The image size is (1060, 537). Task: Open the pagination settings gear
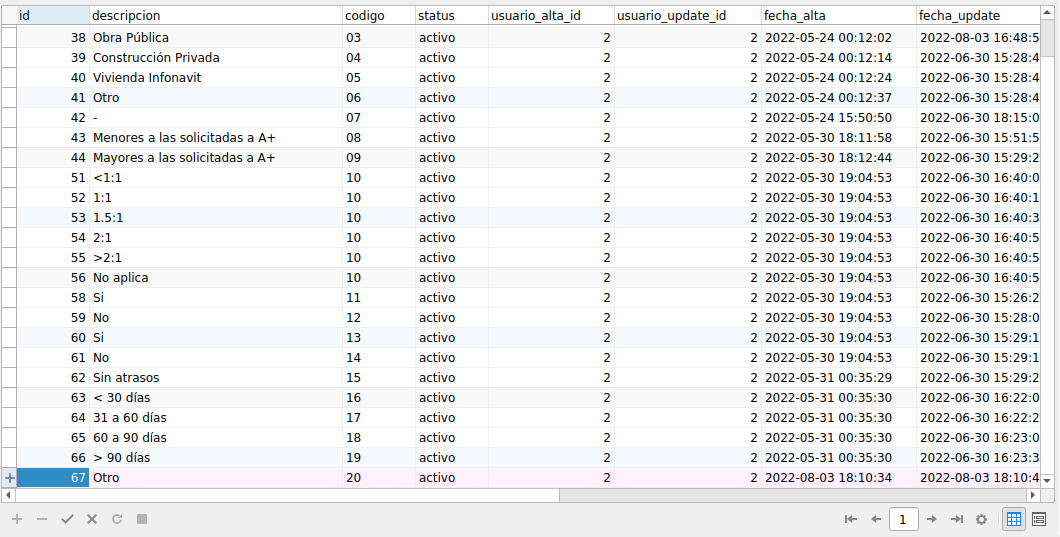(x=981, y=519)
